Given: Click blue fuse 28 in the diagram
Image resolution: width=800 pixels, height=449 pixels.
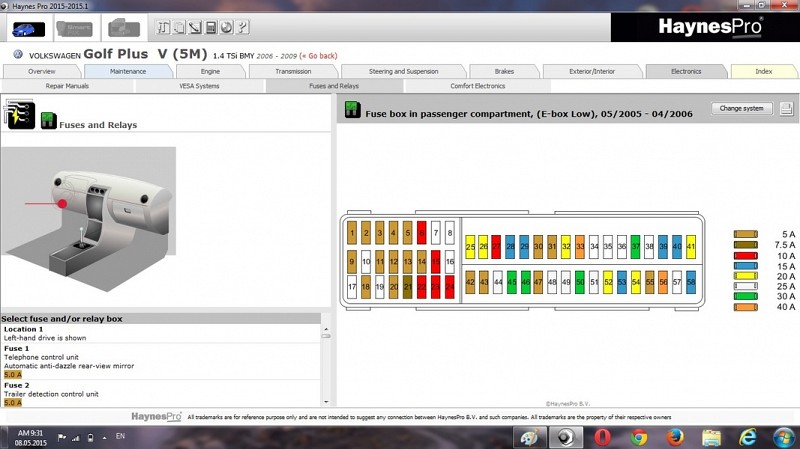Looking at the screenshot, I should pos(510,246).
